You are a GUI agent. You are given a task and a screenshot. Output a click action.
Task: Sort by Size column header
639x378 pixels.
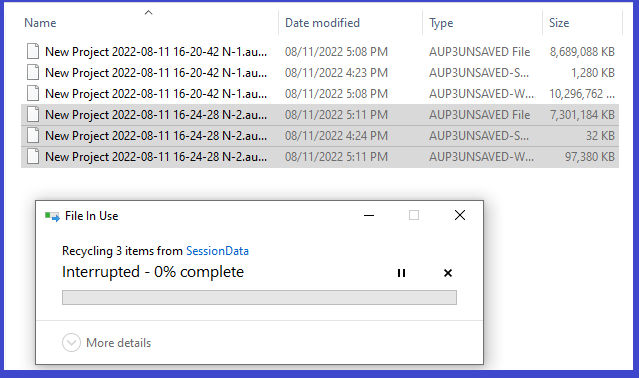[559, 23]
